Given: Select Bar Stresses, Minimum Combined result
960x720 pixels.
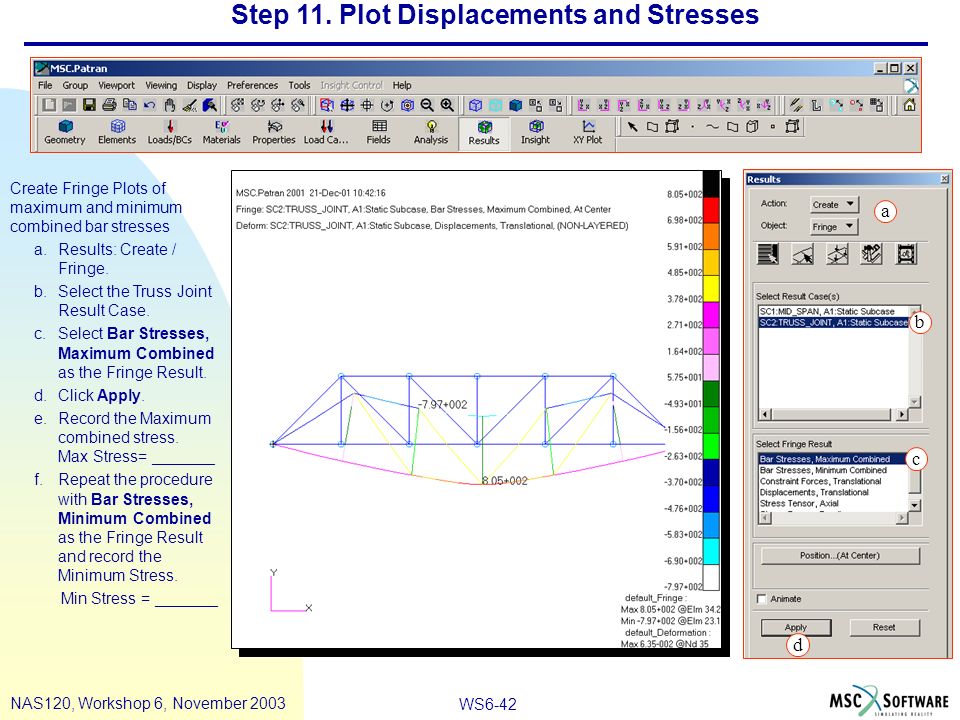Looking at the screenshot, I should [x=833, y=470].
